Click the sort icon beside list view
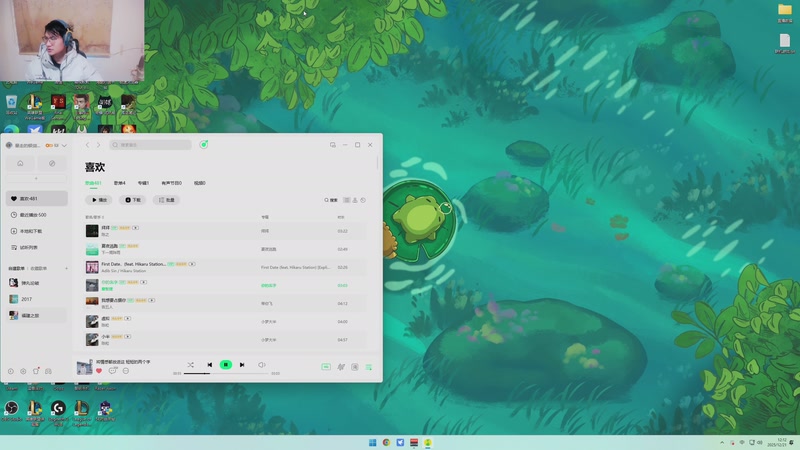The height and width of the screenshot is (450, 800). (355, 200)
